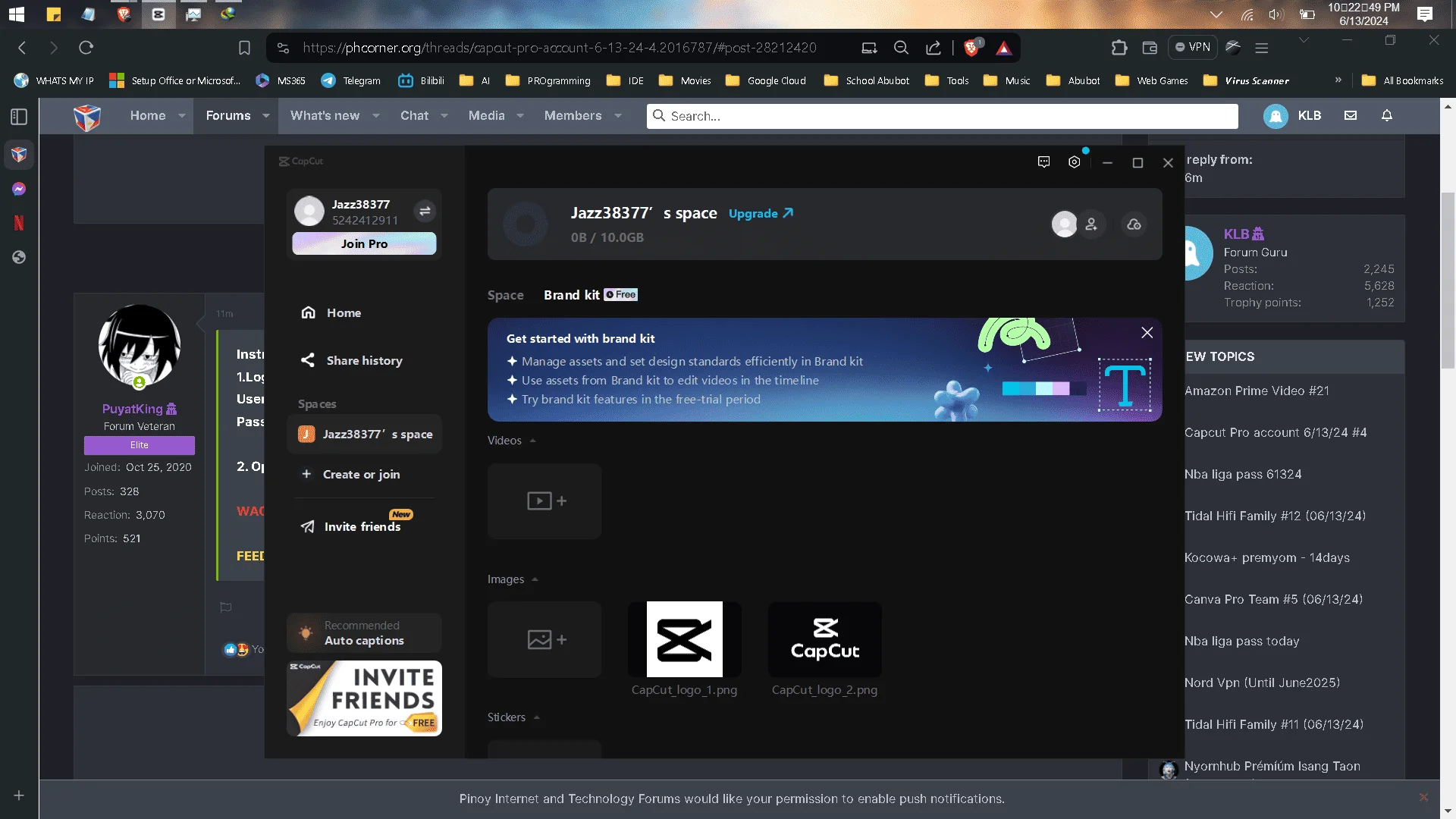Image resolution: width=1456 pixels, height=819 pixels.
Task: Click the address bar URL
Action: (x=560, y=48)
